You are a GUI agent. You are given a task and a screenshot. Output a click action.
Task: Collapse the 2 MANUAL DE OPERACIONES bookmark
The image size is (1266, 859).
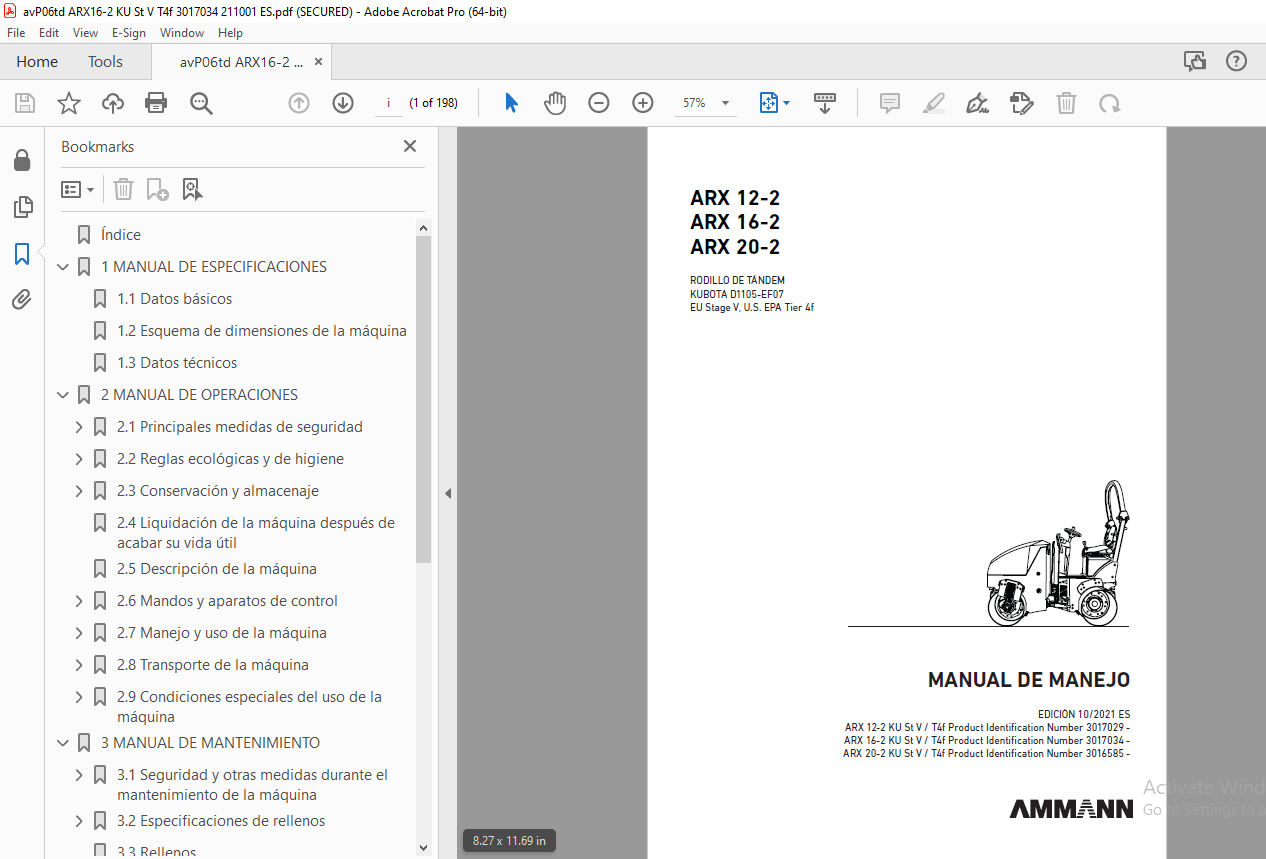tap(64, 395)
